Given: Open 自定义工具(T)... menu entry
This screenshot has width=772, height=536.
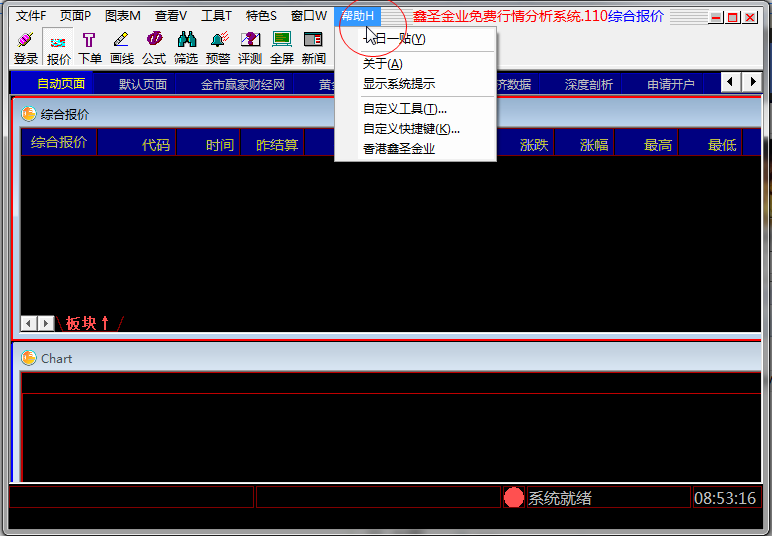Looking at the screenshot, I should 416,109.
